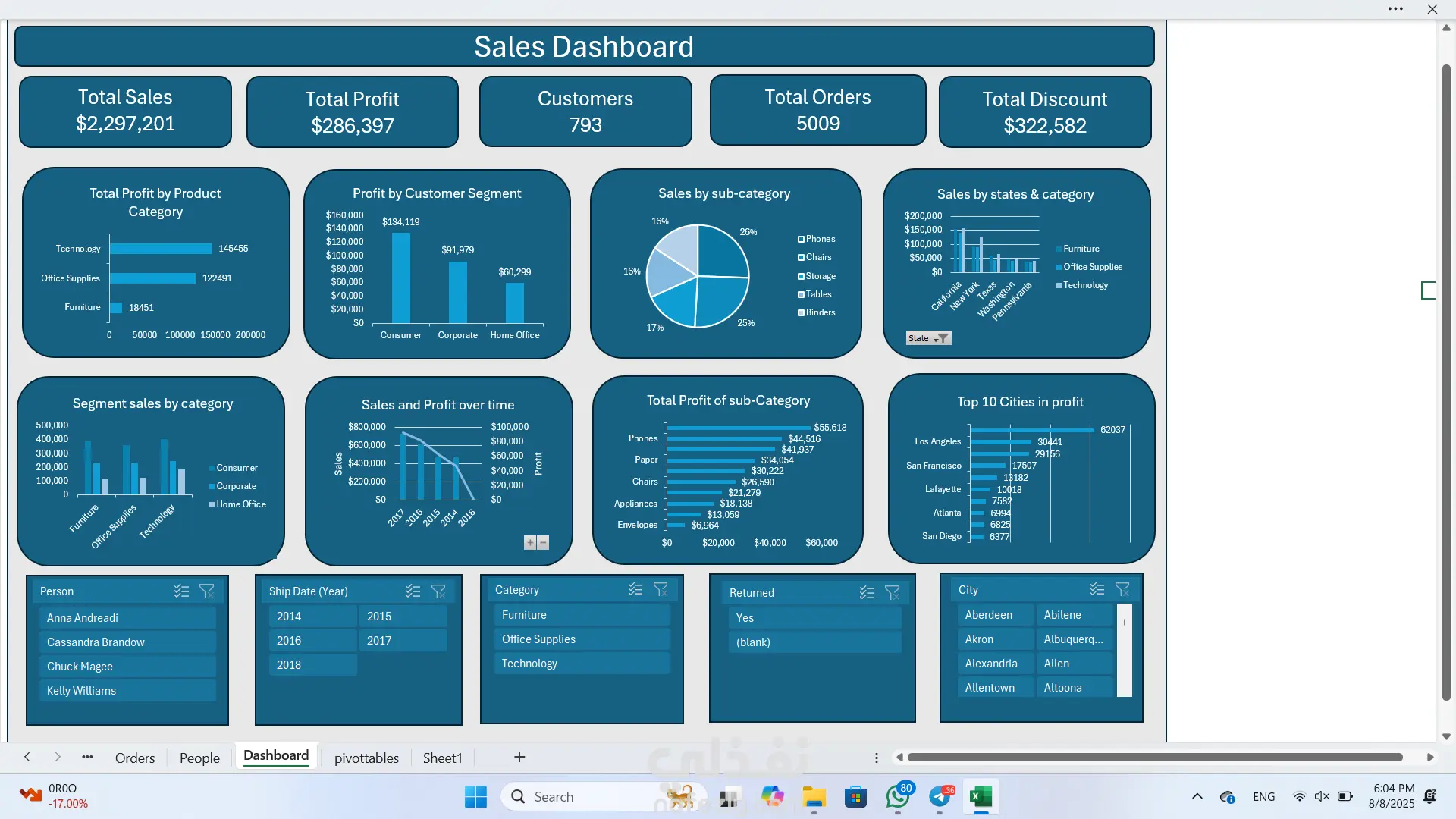Toggle multi-select in Category slicer
Image resolution: width=1456 pixels, height=819 pixels.
pyautogui.click(x=635, y=590)
